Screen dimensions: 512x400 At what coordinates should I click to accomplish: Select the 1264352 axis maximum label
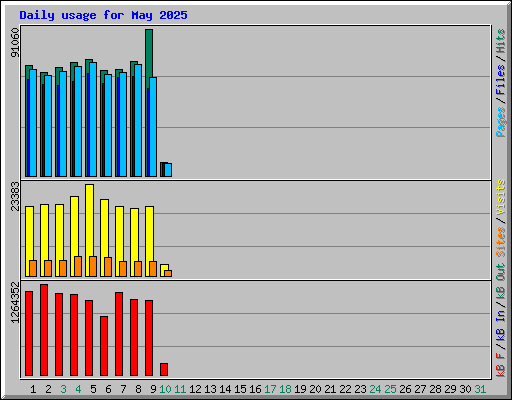pos(15,302)
